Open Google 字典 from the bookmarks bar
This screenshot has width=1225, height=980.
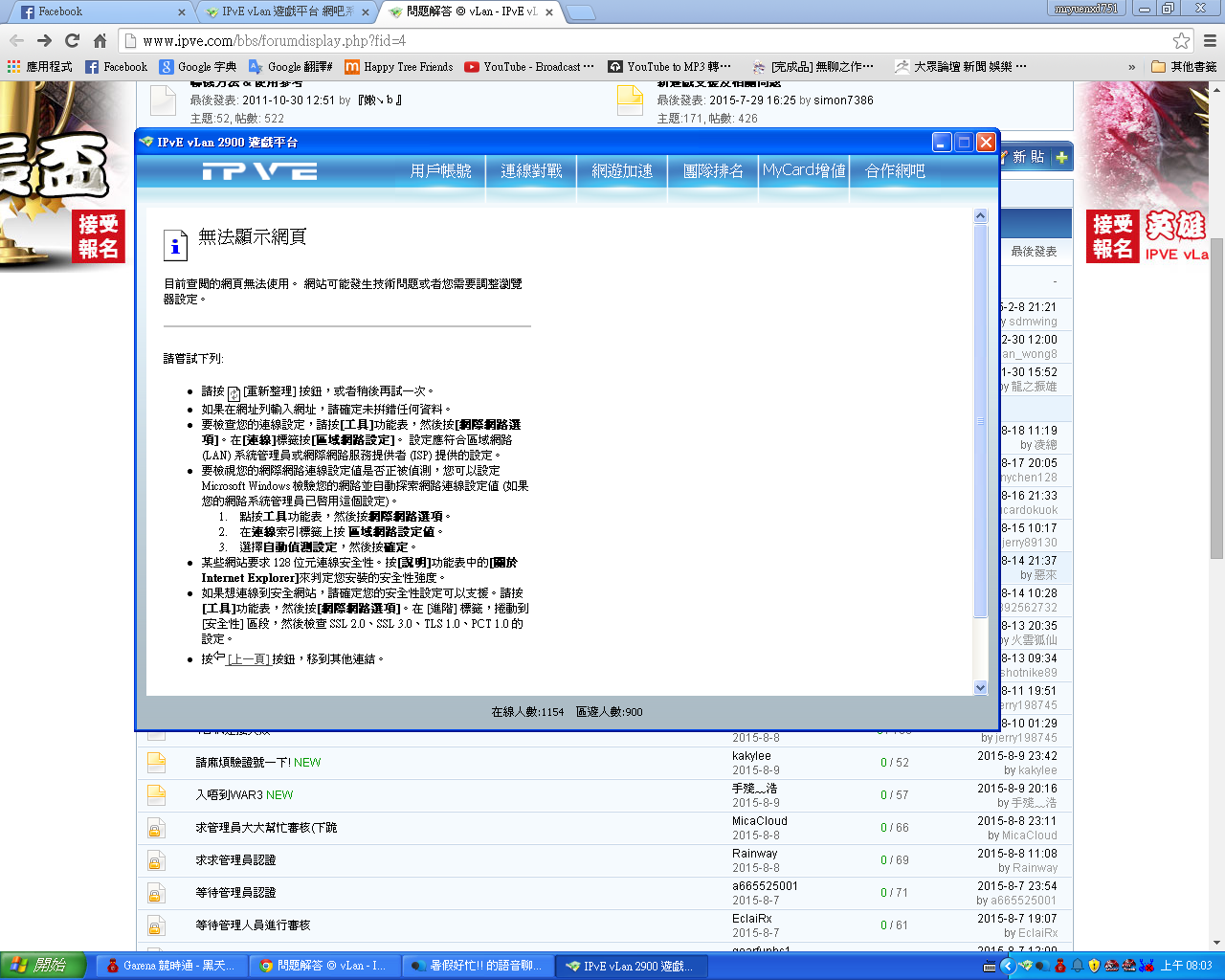tap(197, 67)
